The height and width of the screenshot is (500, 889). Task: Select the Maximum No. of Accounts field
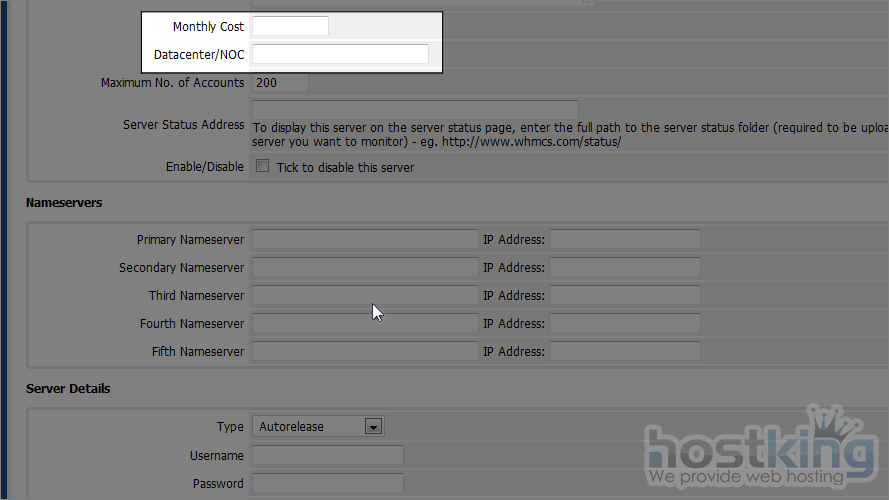[280, 83]
